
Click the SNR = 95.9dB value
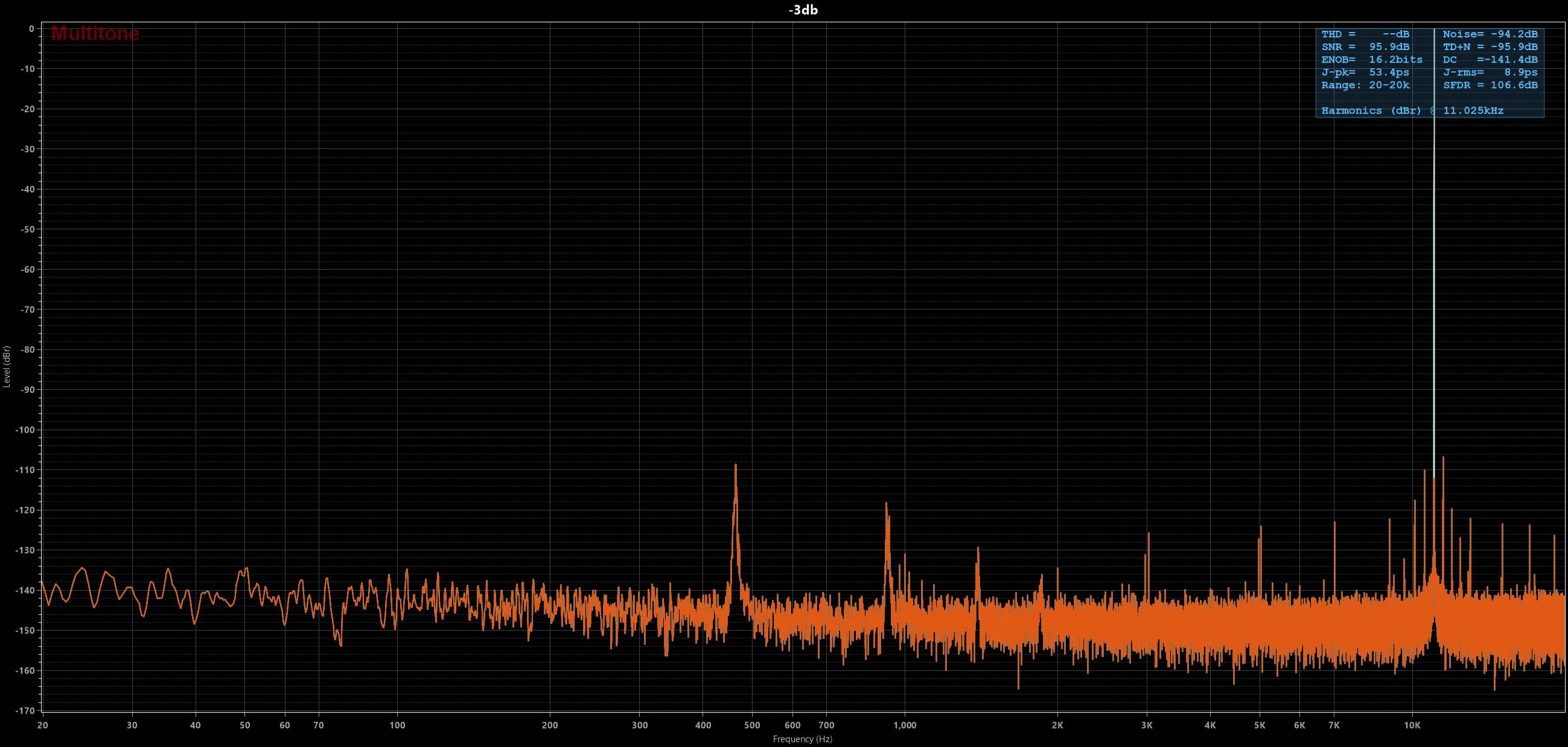(x=1365, y=47)
